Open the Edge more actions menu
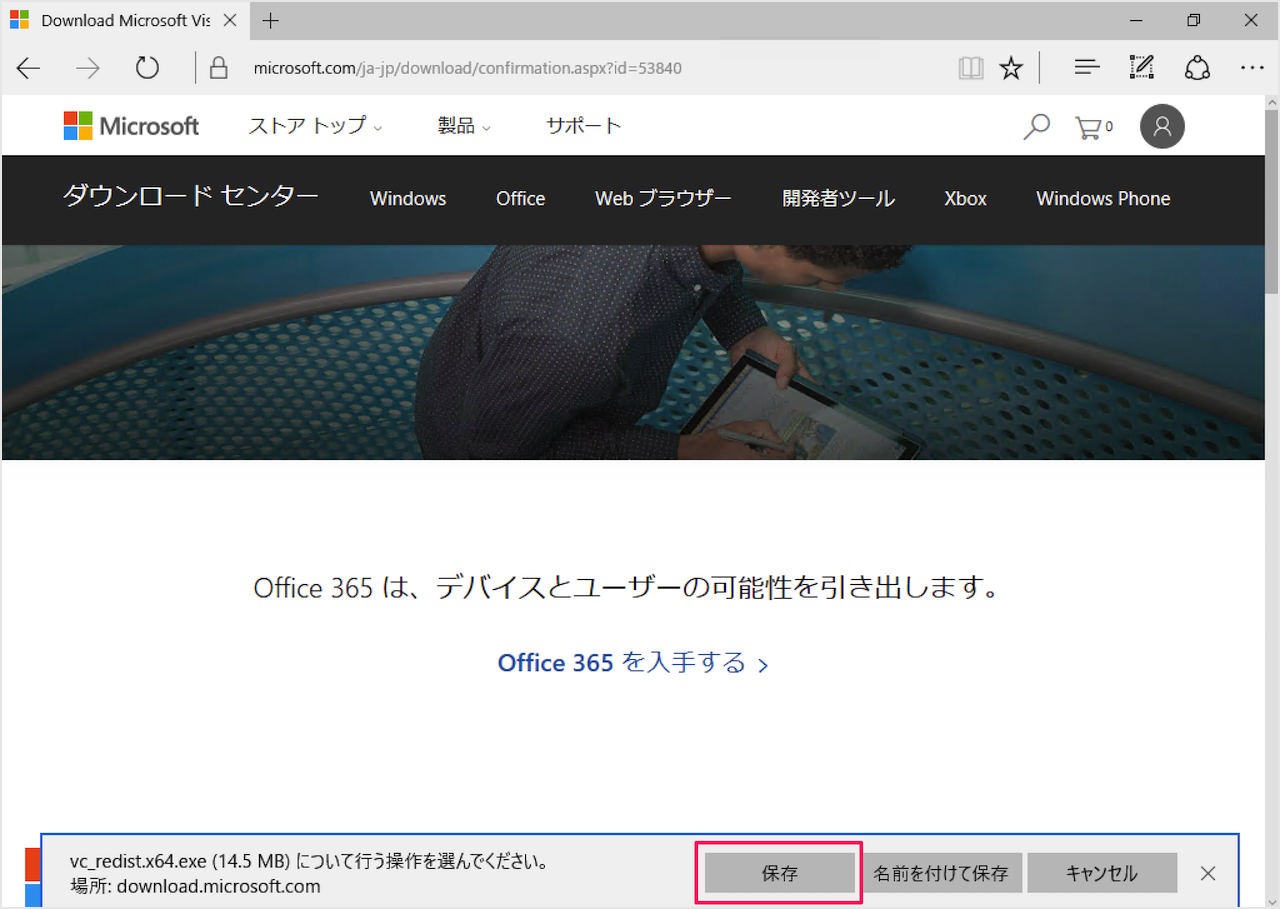This screenshot has width=1280, height=909. click(1252, 68)
